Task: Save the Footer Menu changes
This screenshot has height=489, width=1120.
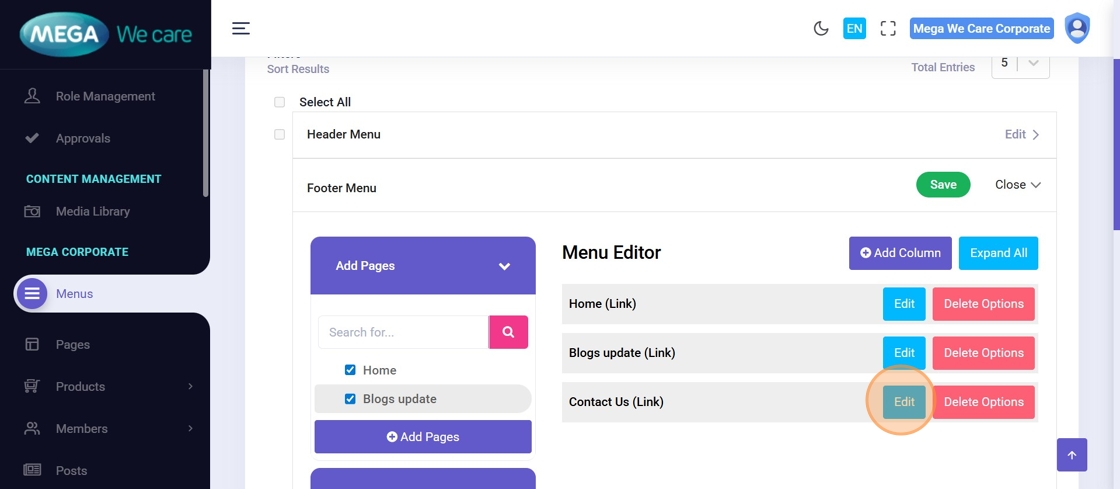Action: pyautogui.click(x=942, y=184)
